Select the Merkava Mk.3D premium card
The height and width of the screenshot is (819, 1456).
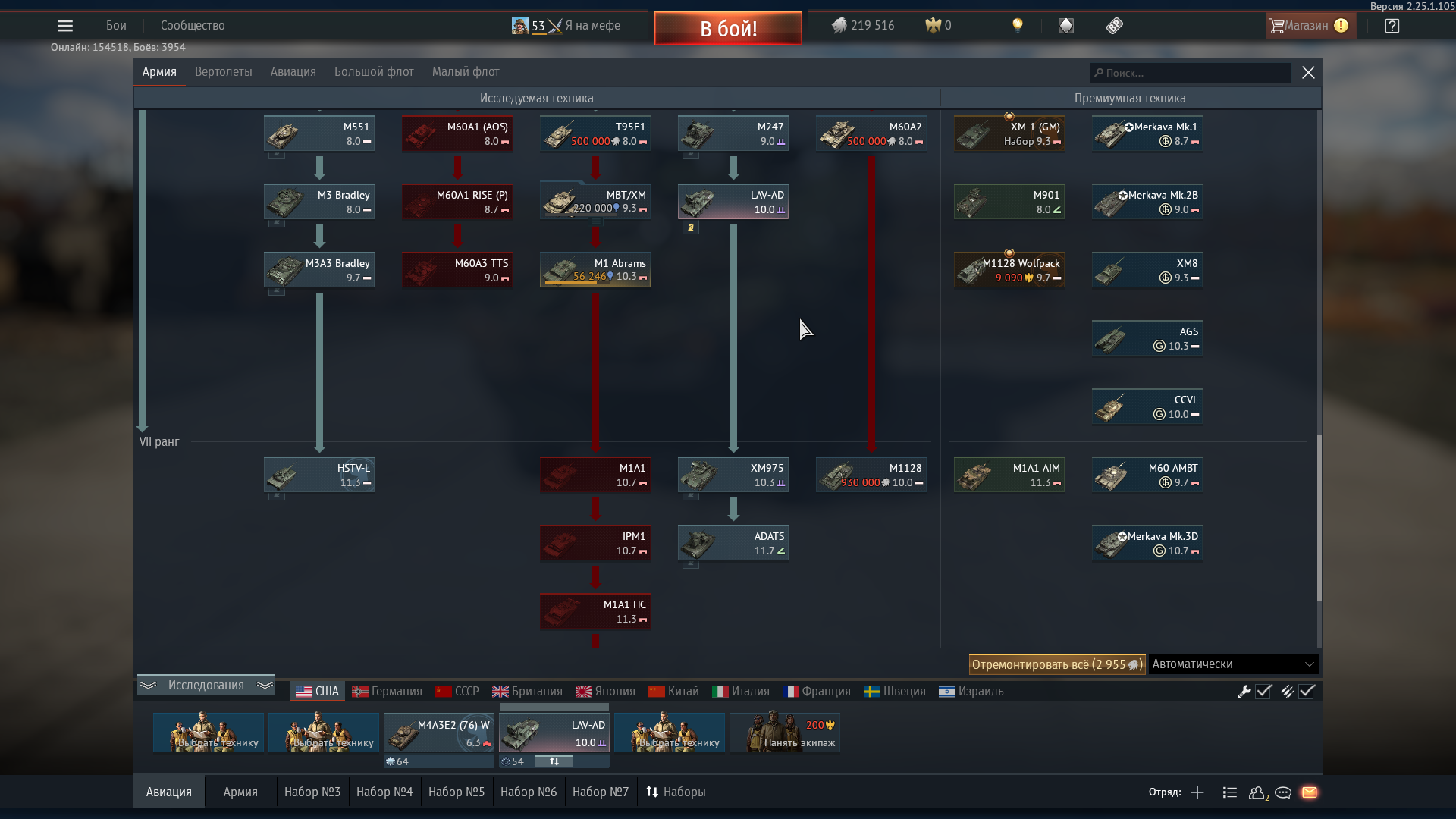point(1147,543)
